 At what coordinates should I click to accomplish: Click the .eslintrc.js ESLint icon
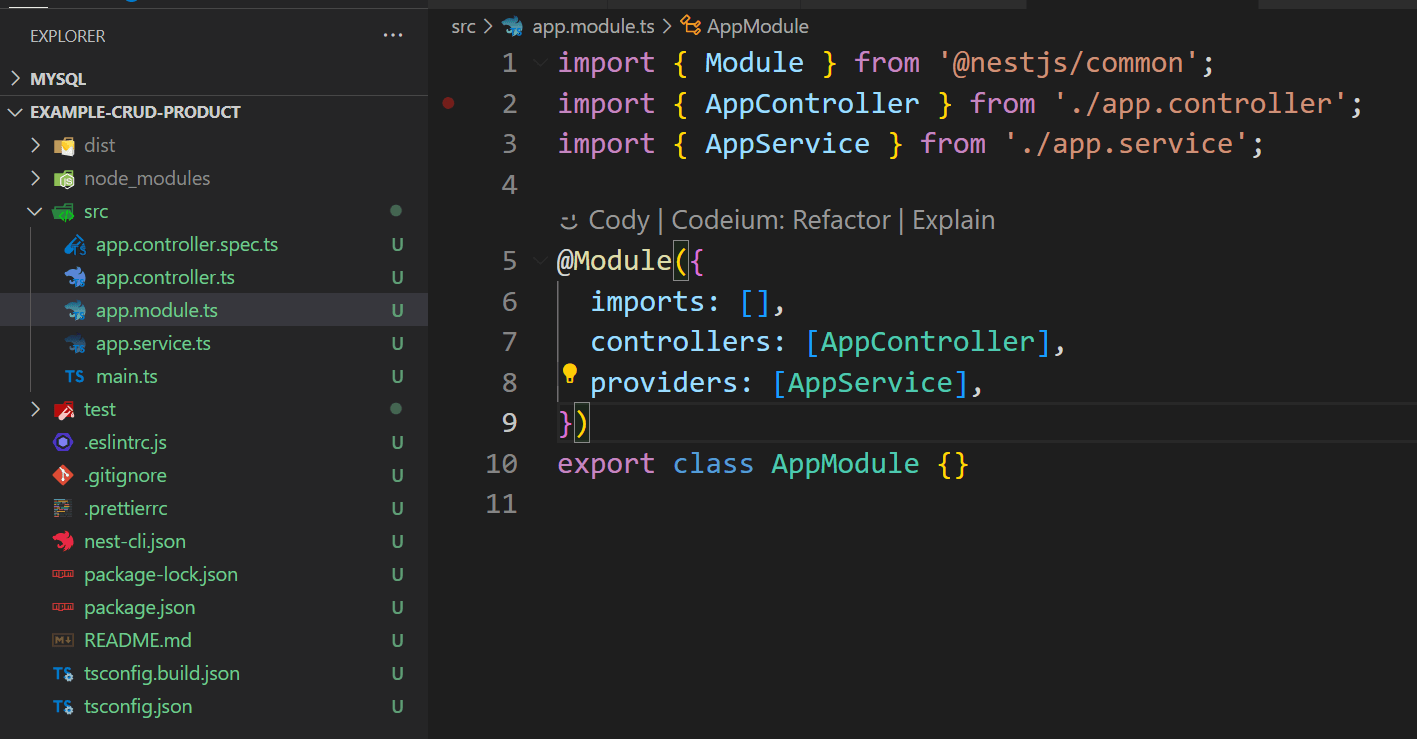(x=64, y=443)
